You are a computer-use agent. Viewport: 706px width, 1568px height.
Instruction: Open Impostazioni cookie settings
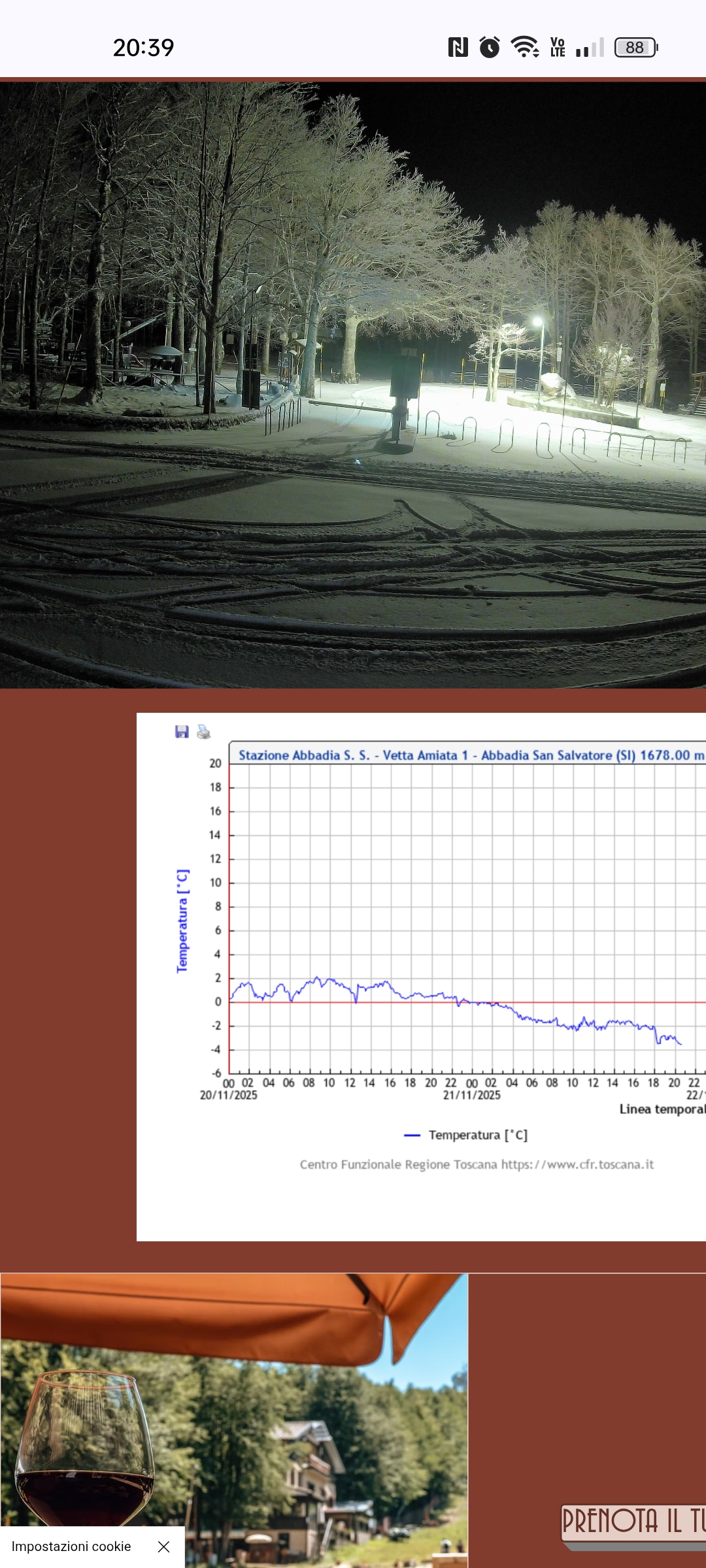[x=71, y=1546]
